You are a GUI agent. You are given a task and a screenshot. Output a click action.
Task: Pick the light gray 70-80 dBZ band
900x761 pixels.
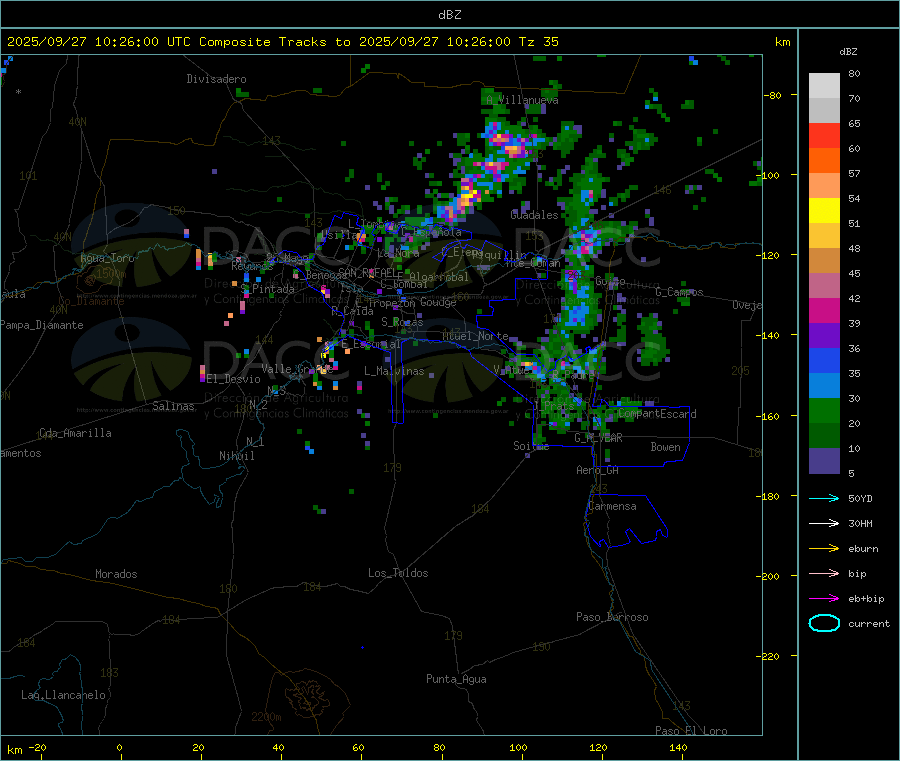[824, 86]
